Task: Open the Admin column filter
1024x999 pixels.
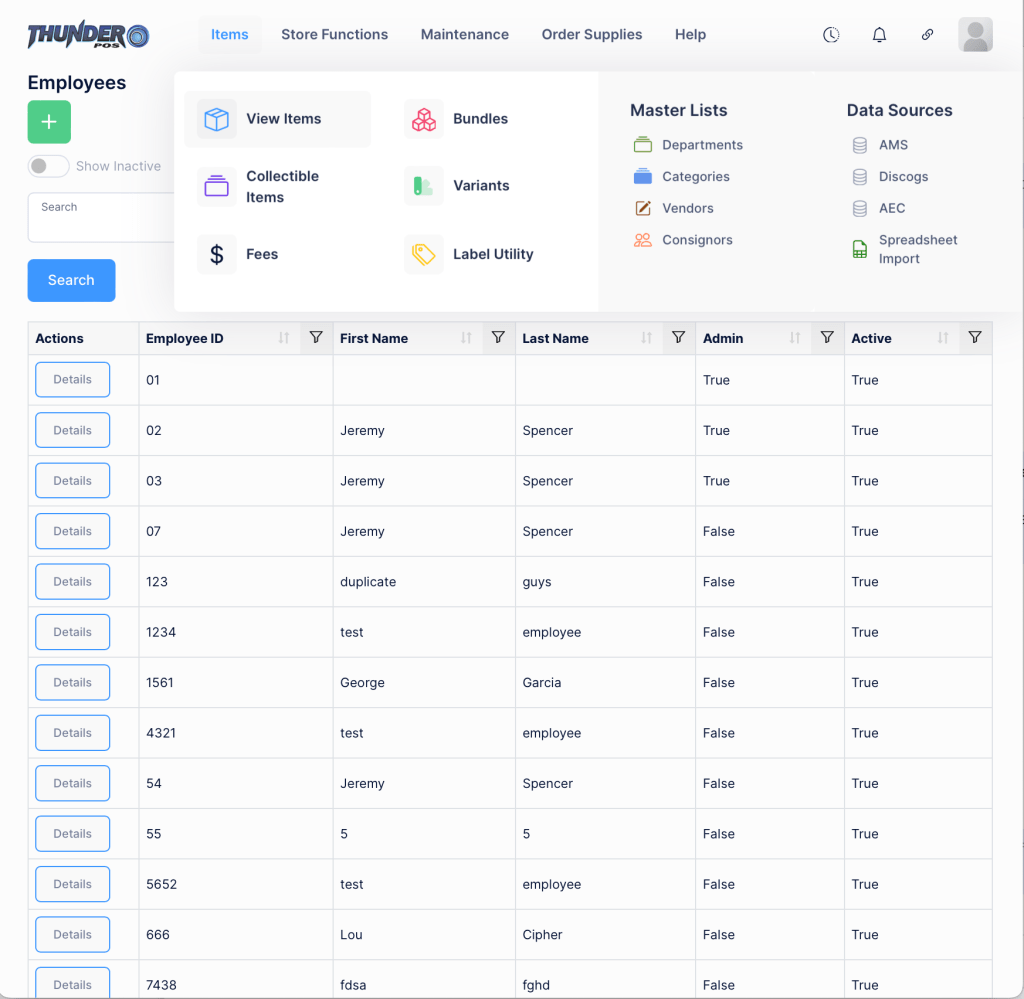Action: [827, 338]
